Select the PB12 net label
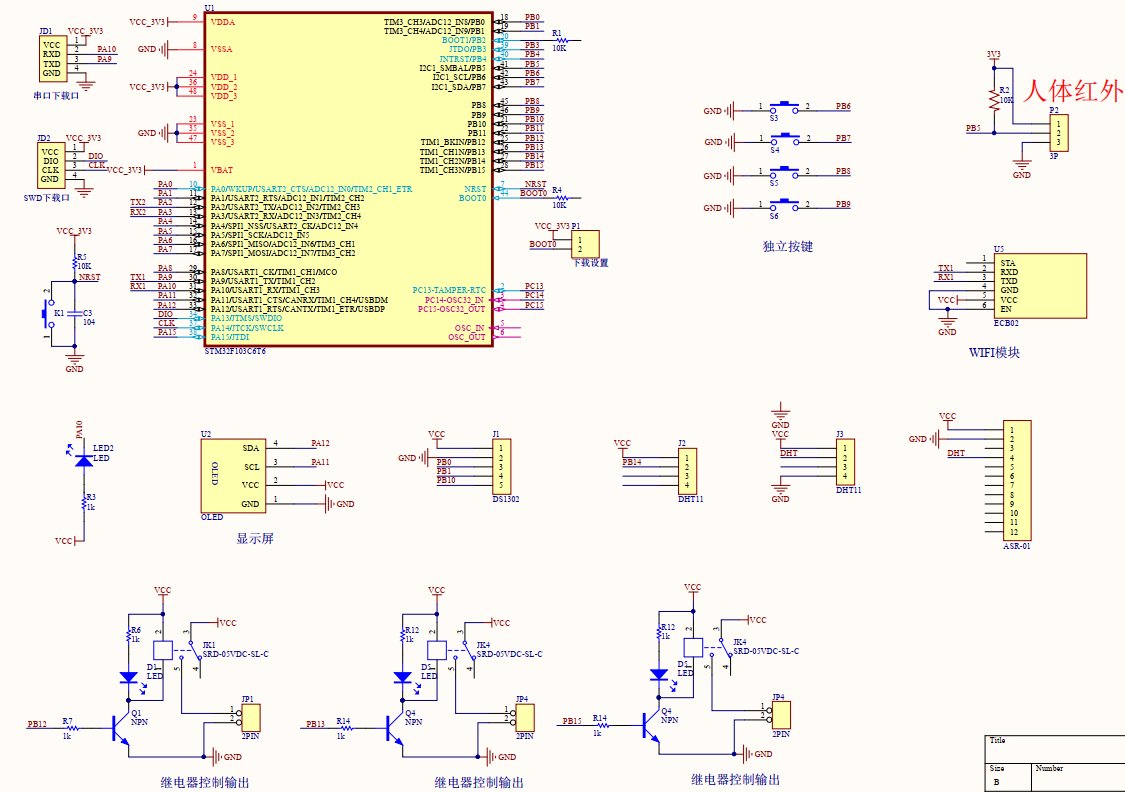 [x=37, y=724]
